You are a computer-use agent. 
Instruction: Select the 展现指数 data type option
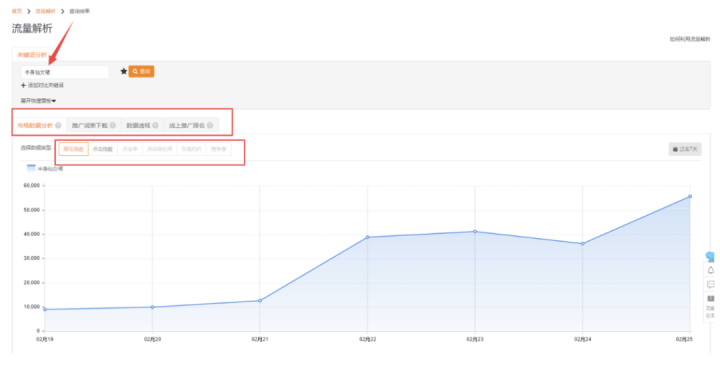[73, 149]
